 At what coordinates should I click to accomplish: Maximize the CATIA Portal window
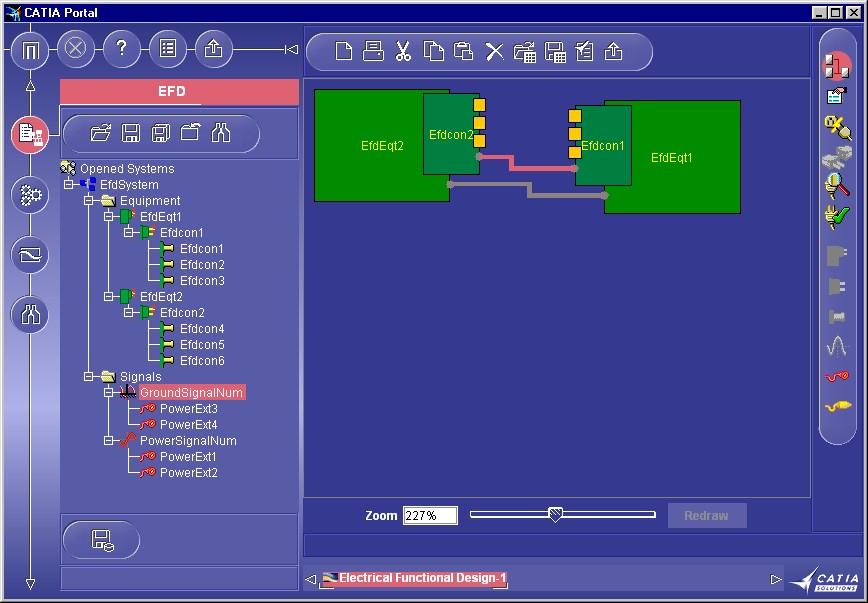836,13
